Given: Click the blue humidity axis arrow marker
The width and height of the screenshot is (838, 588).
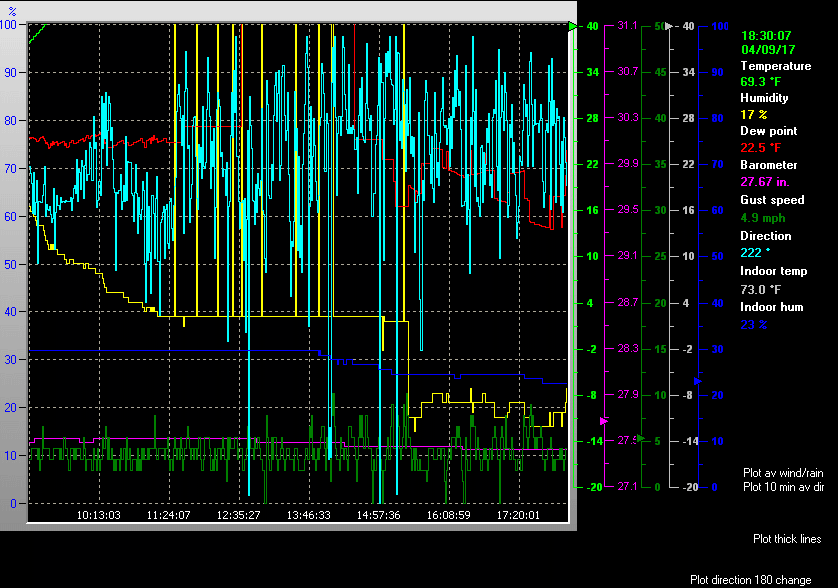Looking at the screenshot, I should 697,381.
